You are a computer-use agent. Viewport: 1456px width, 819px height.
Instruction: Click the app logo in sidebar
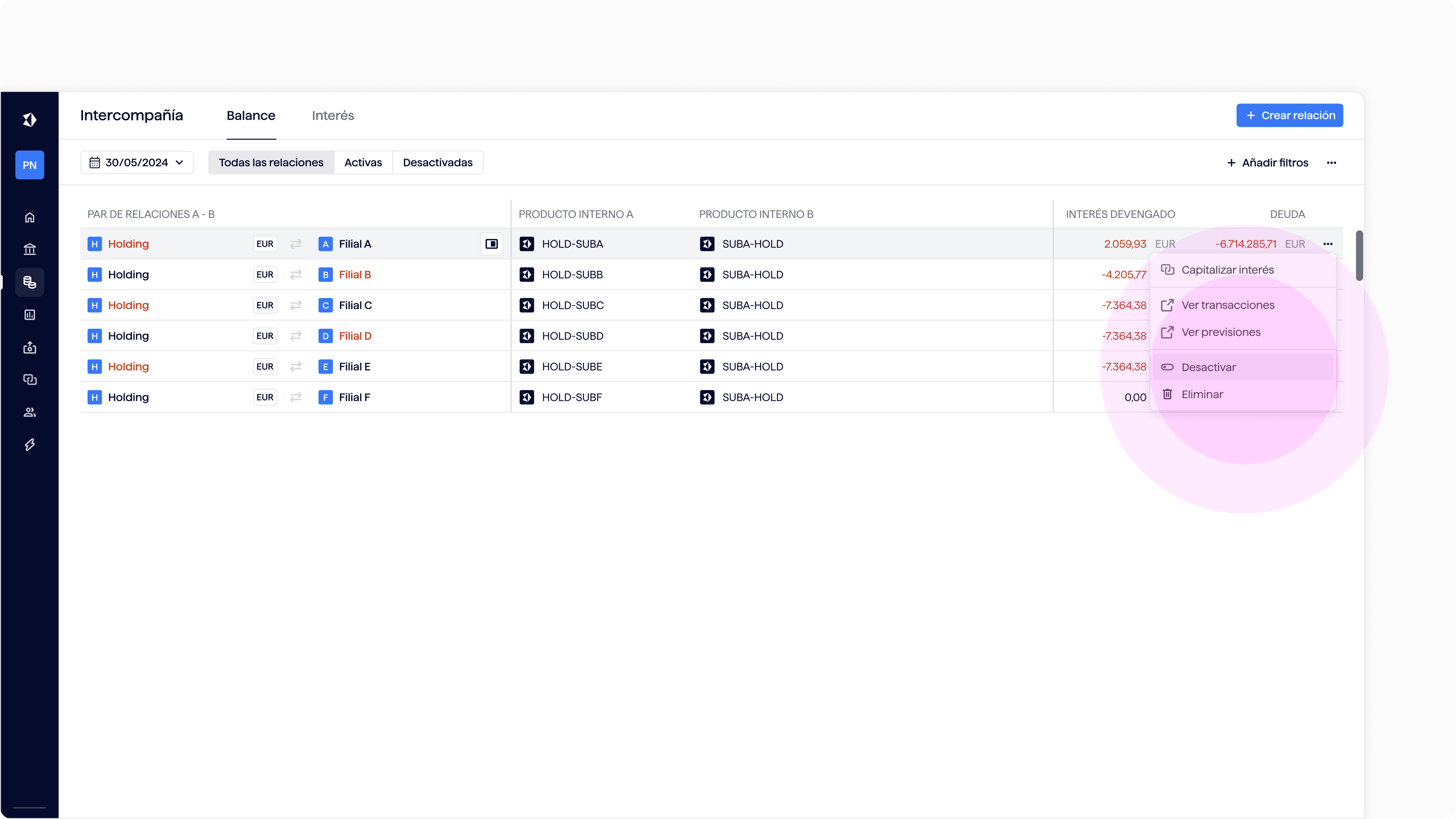pyautogui.click(x=30, y=120)
